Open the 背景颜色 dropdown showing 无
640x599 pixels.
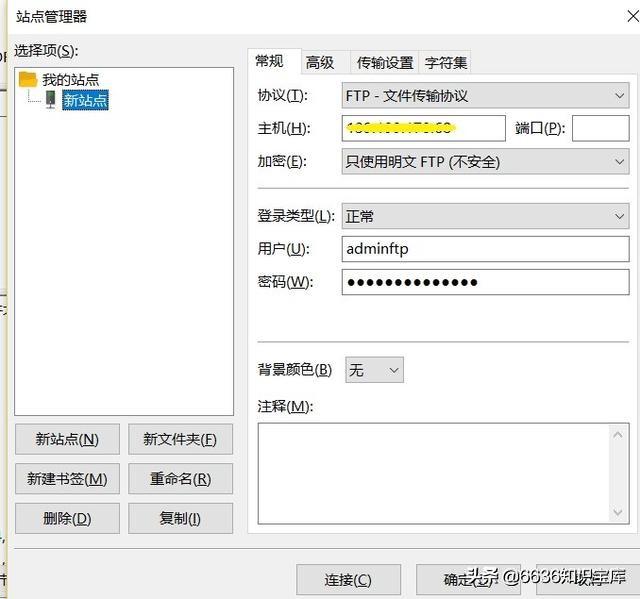(x=374, y=370)
